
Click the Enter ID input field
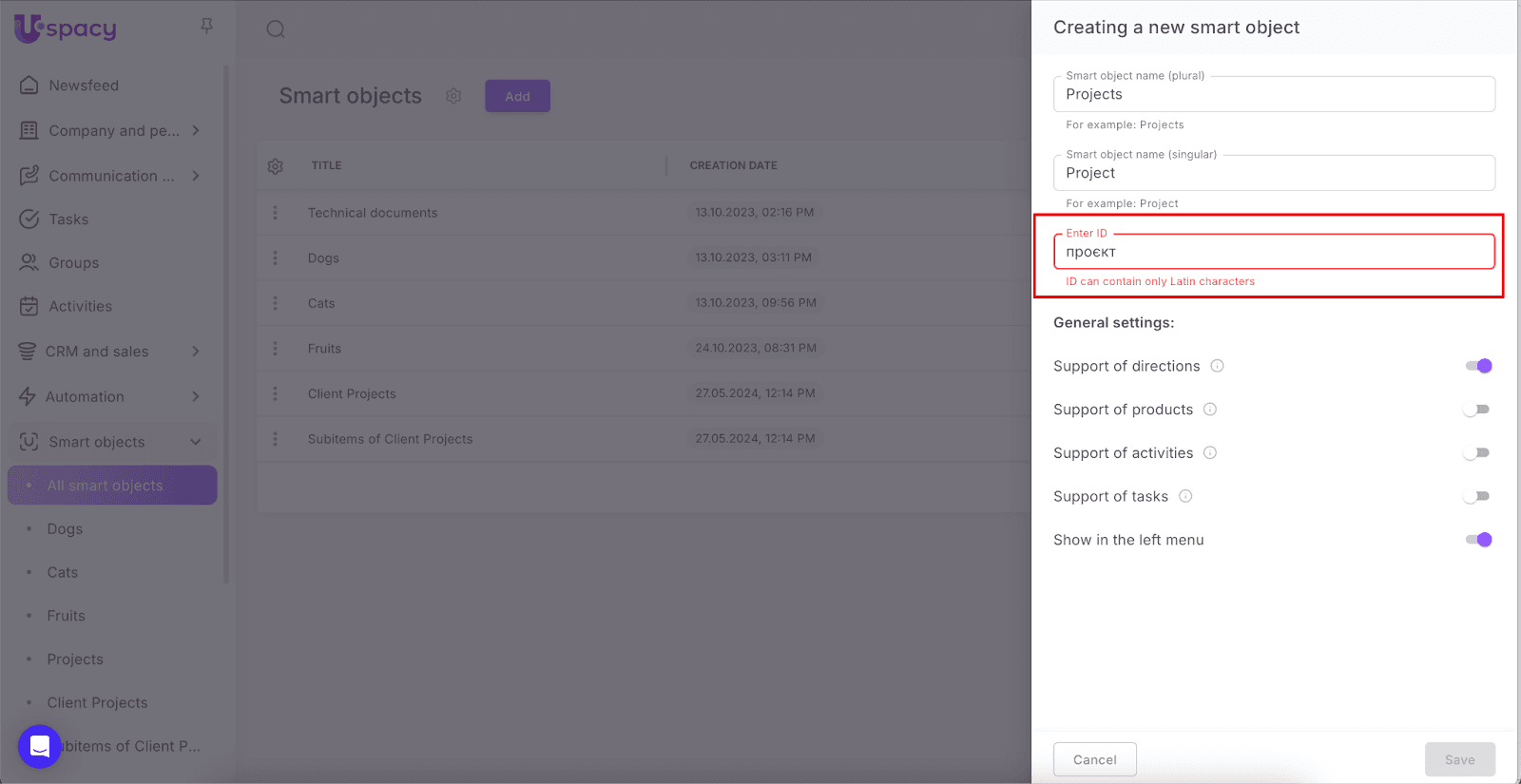click(x=1274, y=252)
